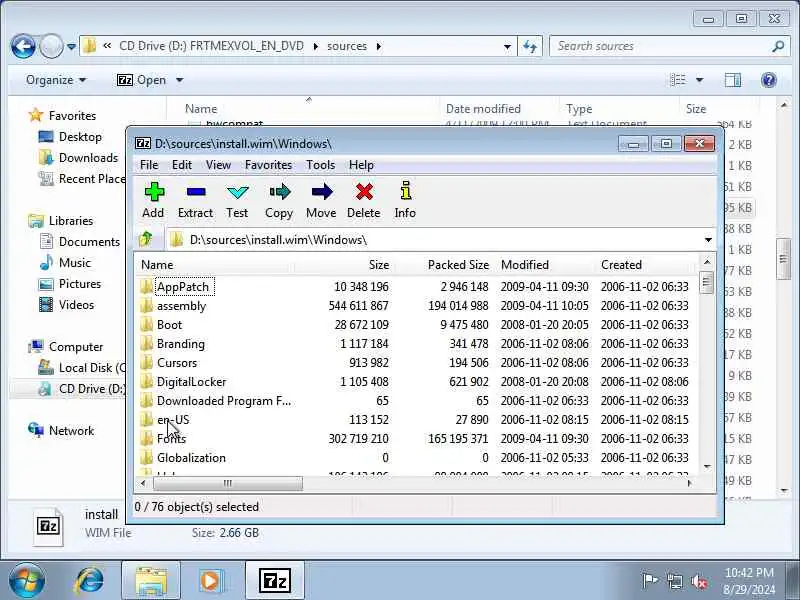Click the 7-Zip vertical scrollbar thumb
Viewport: 800px width, 600px height.
point(707,283)
